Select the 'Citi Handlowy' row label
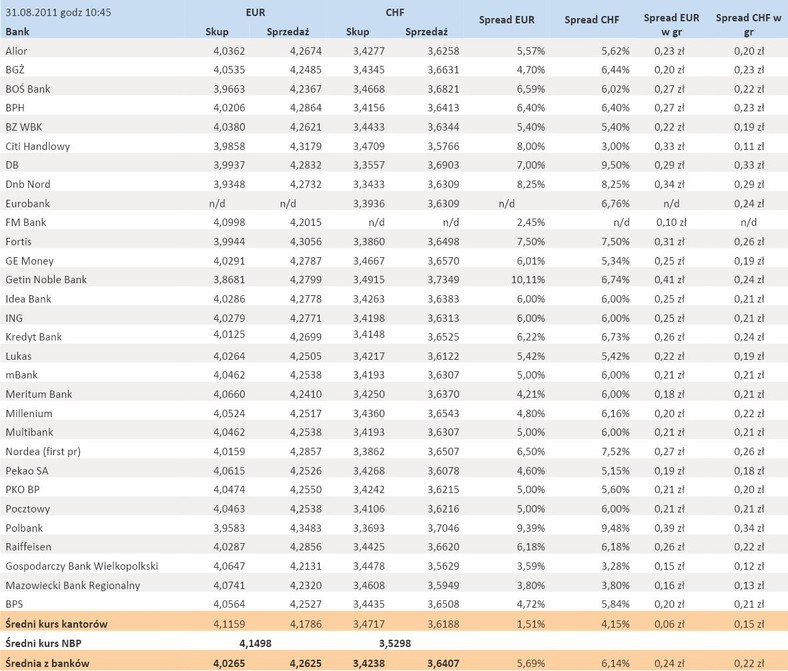Viewport: 788px width, 671px height. coord(38,146)
